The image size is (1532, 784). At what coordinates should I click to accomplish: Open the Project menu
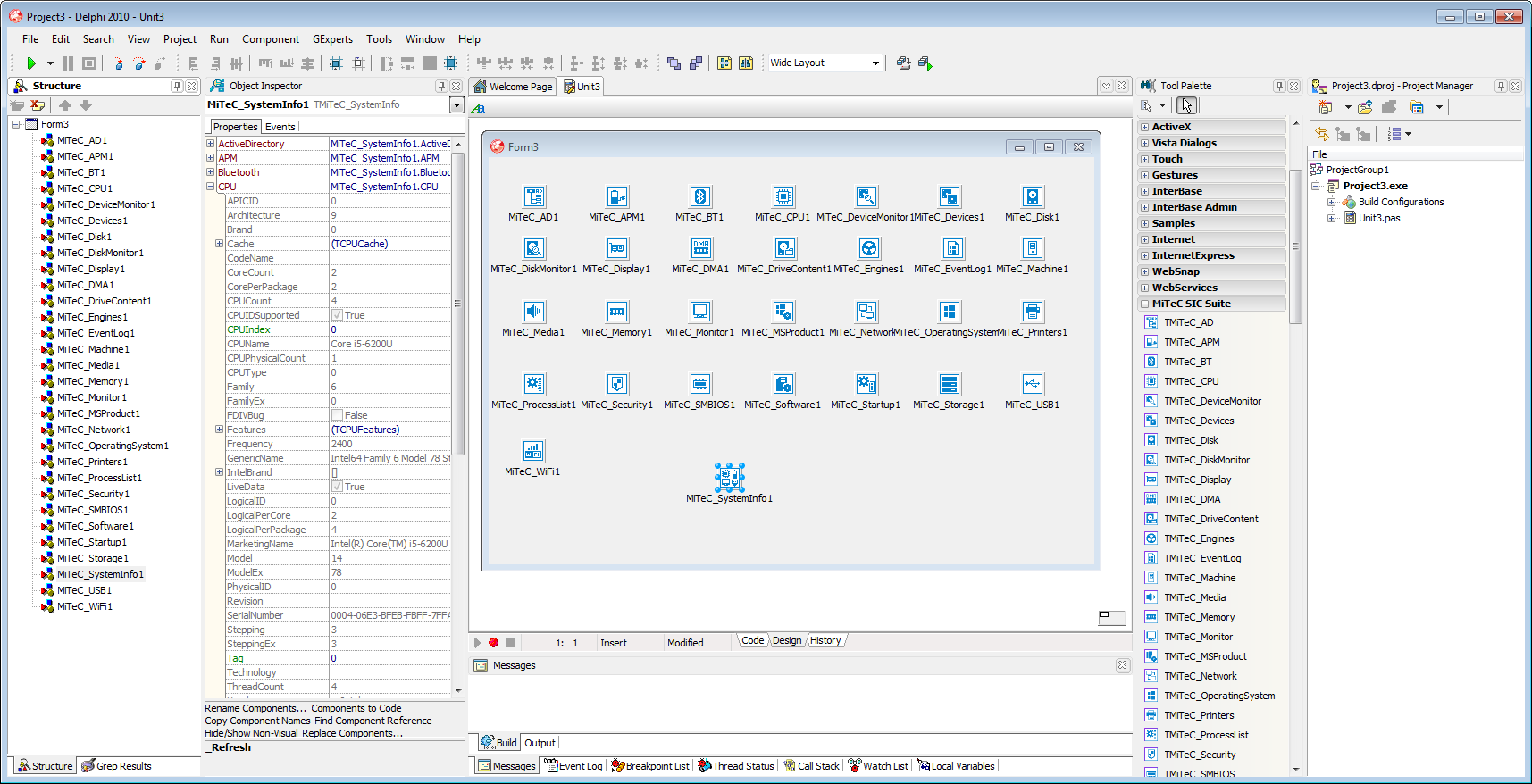point(180,39)
